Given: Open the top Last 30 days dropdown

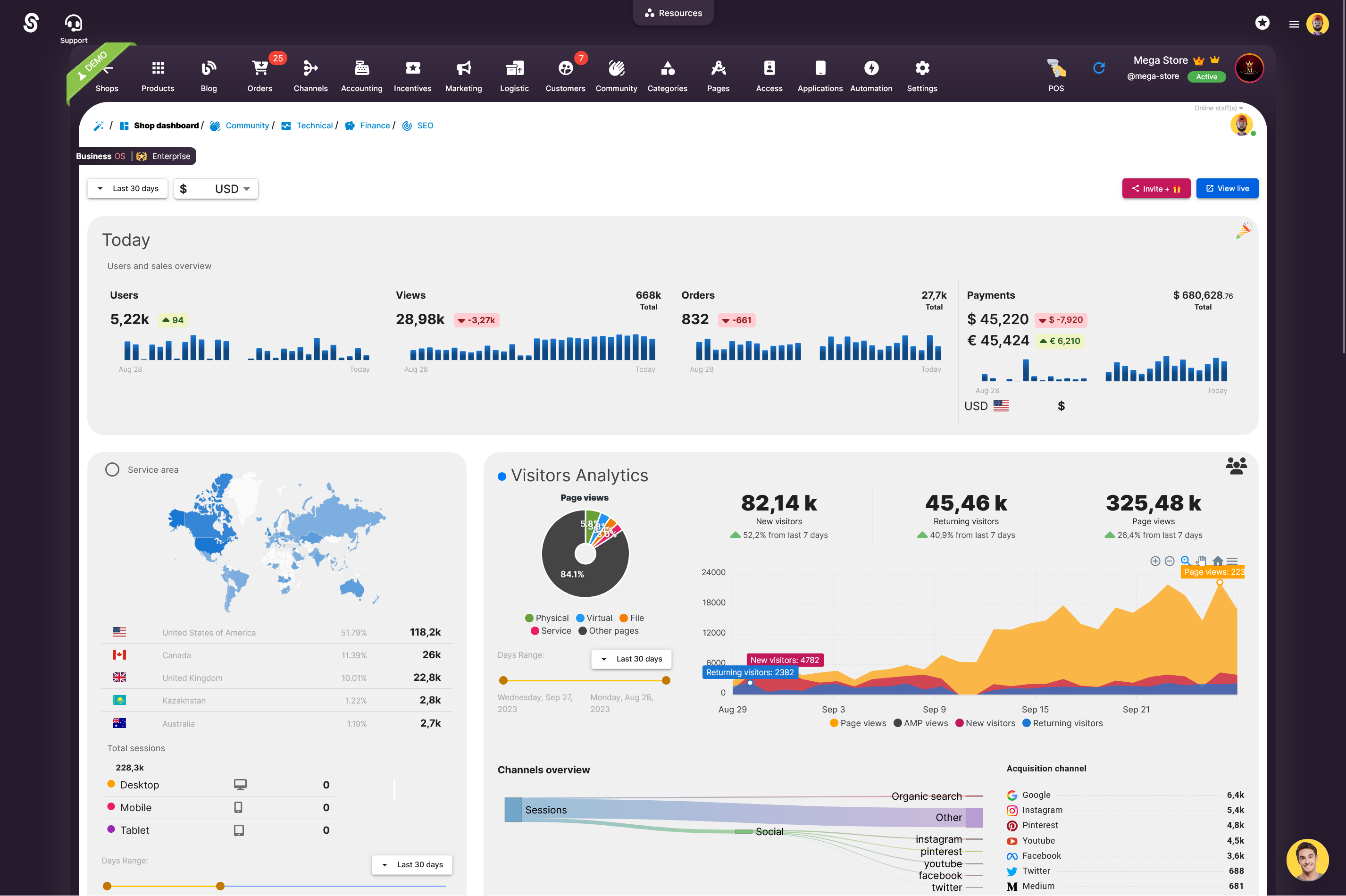Looking at the screenshot, I should pos(127,188).
